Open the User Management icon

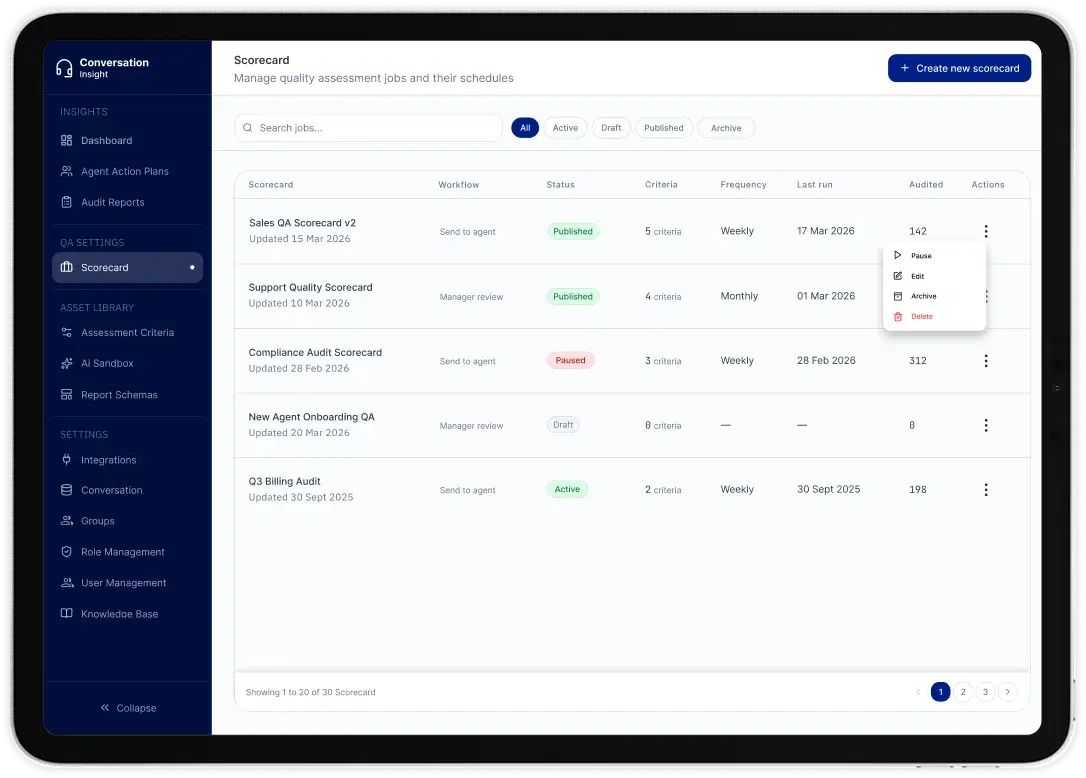tap(66, 583)
